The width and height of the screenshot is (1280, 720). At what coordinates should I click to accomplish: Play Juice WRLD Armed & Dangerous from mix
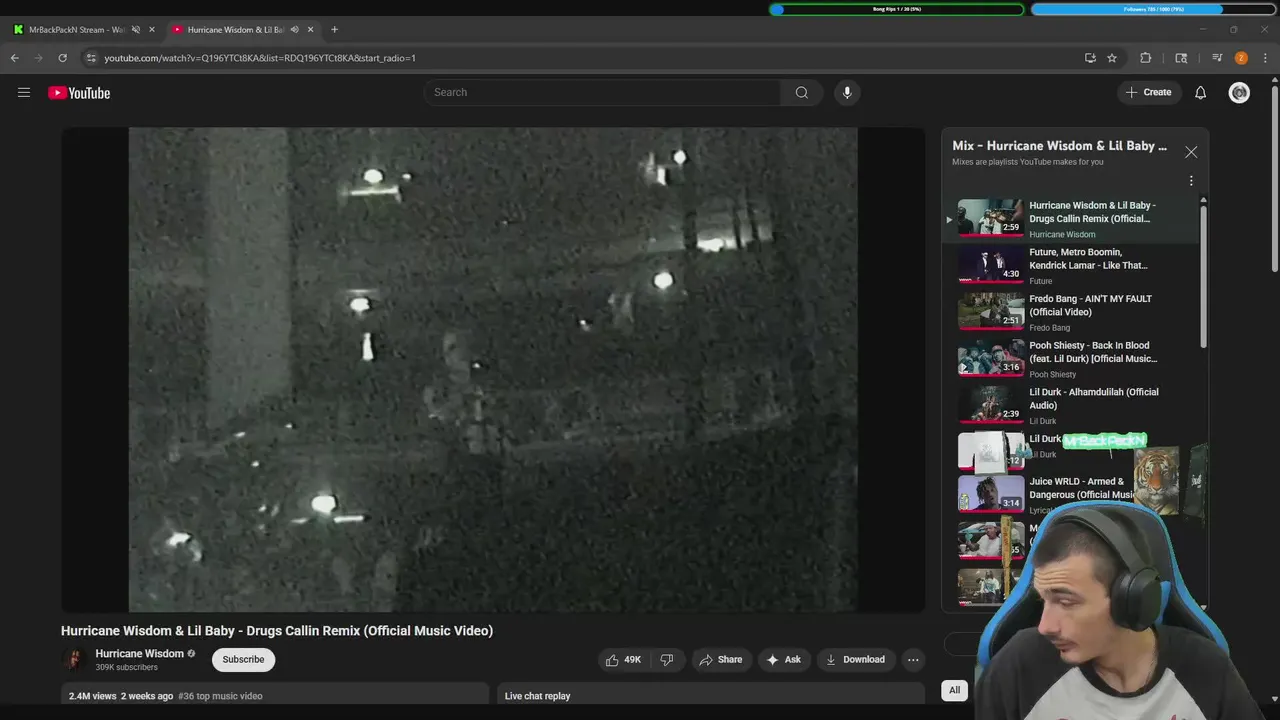1070,494
